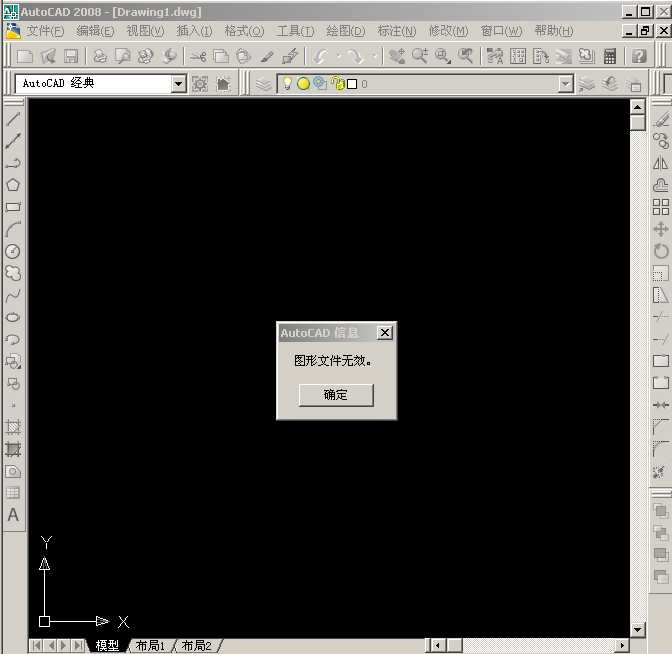Select the Ellipse draw tool

(x=13, y=317)
